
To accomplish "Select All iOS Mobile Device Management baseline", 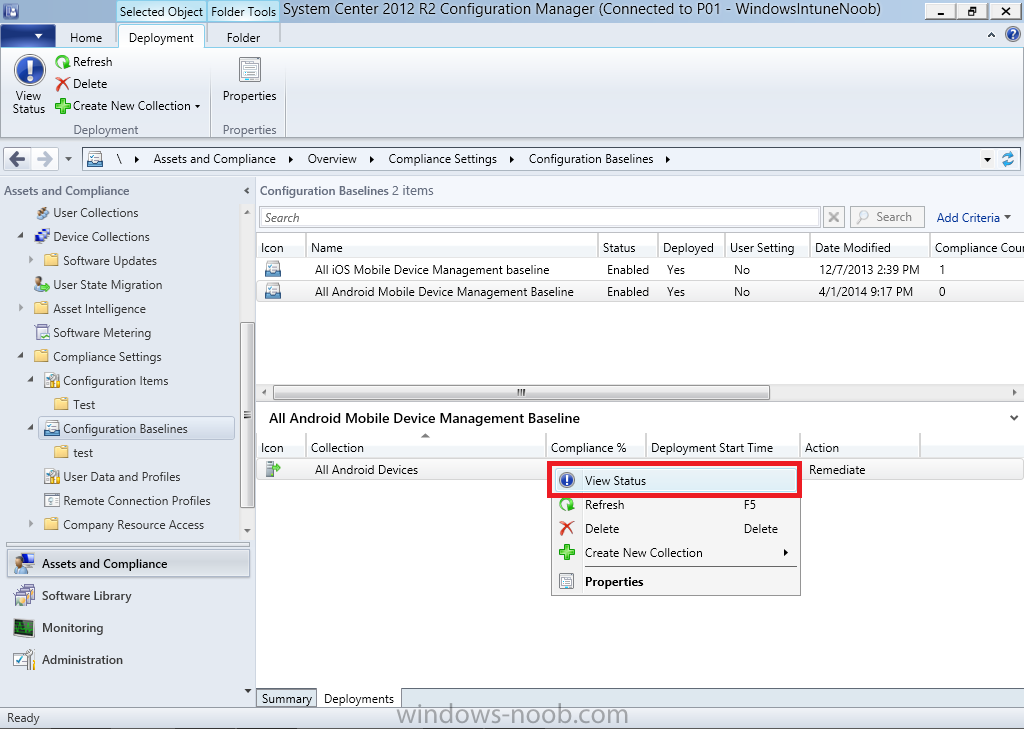I will [640, 270].
